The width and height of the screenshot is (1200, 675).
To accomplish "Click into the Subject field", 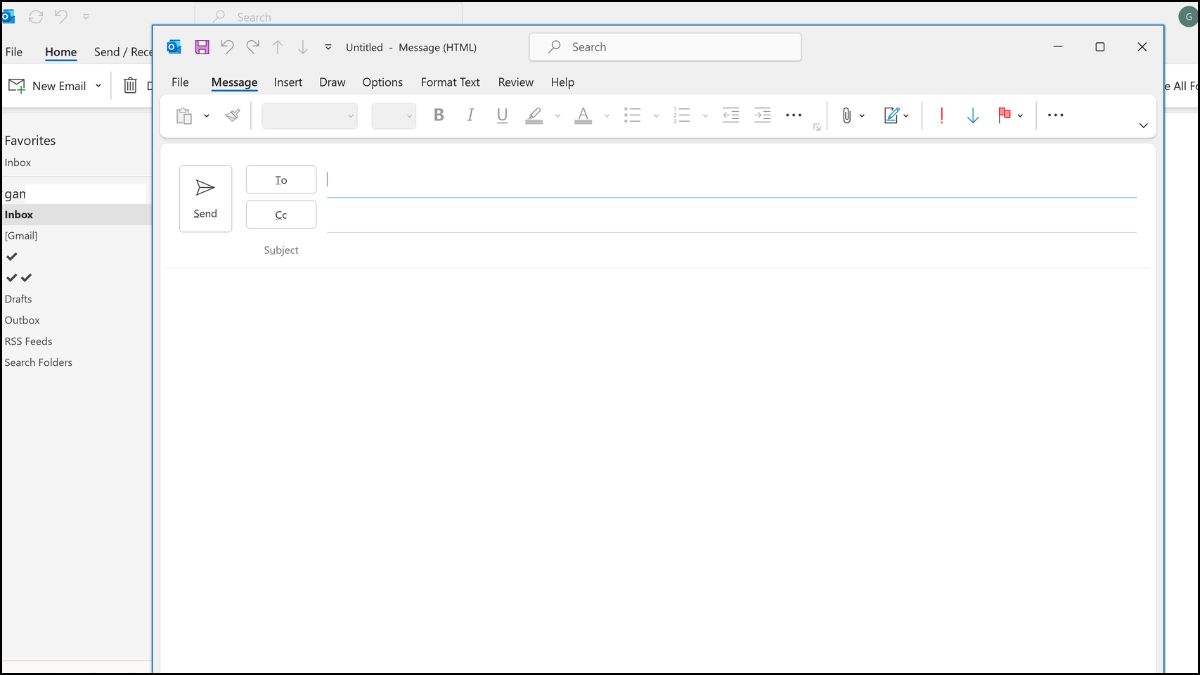I will pos(730,250).
